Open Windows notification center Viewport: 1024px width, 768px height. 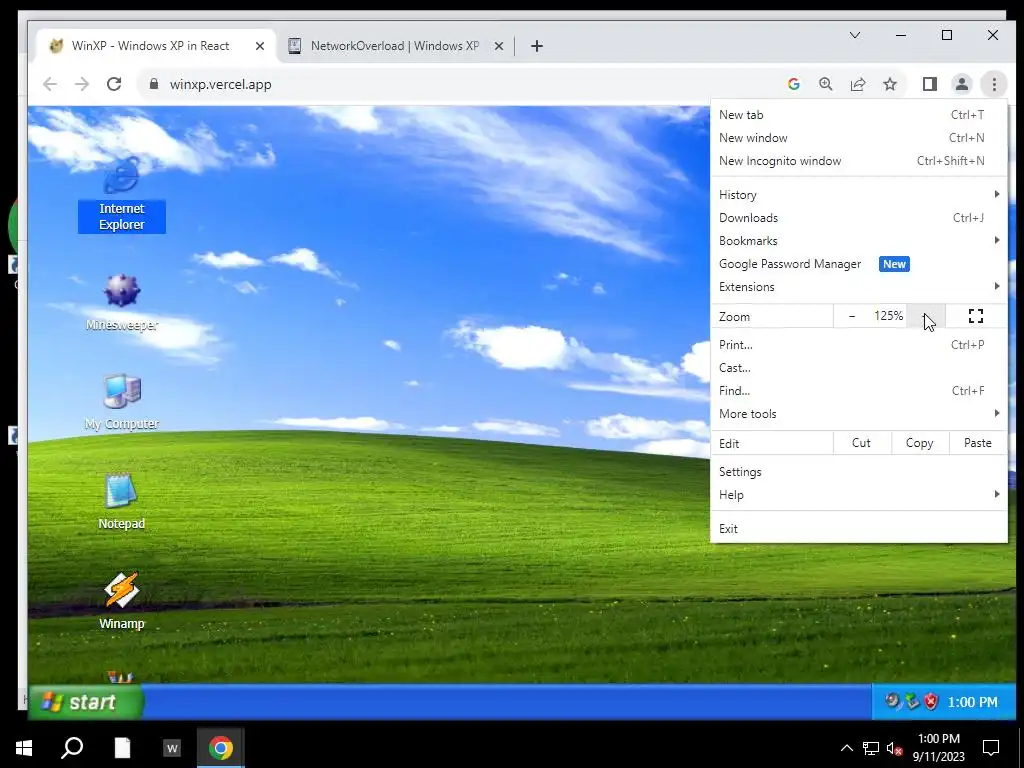click(x=991, y=748)
